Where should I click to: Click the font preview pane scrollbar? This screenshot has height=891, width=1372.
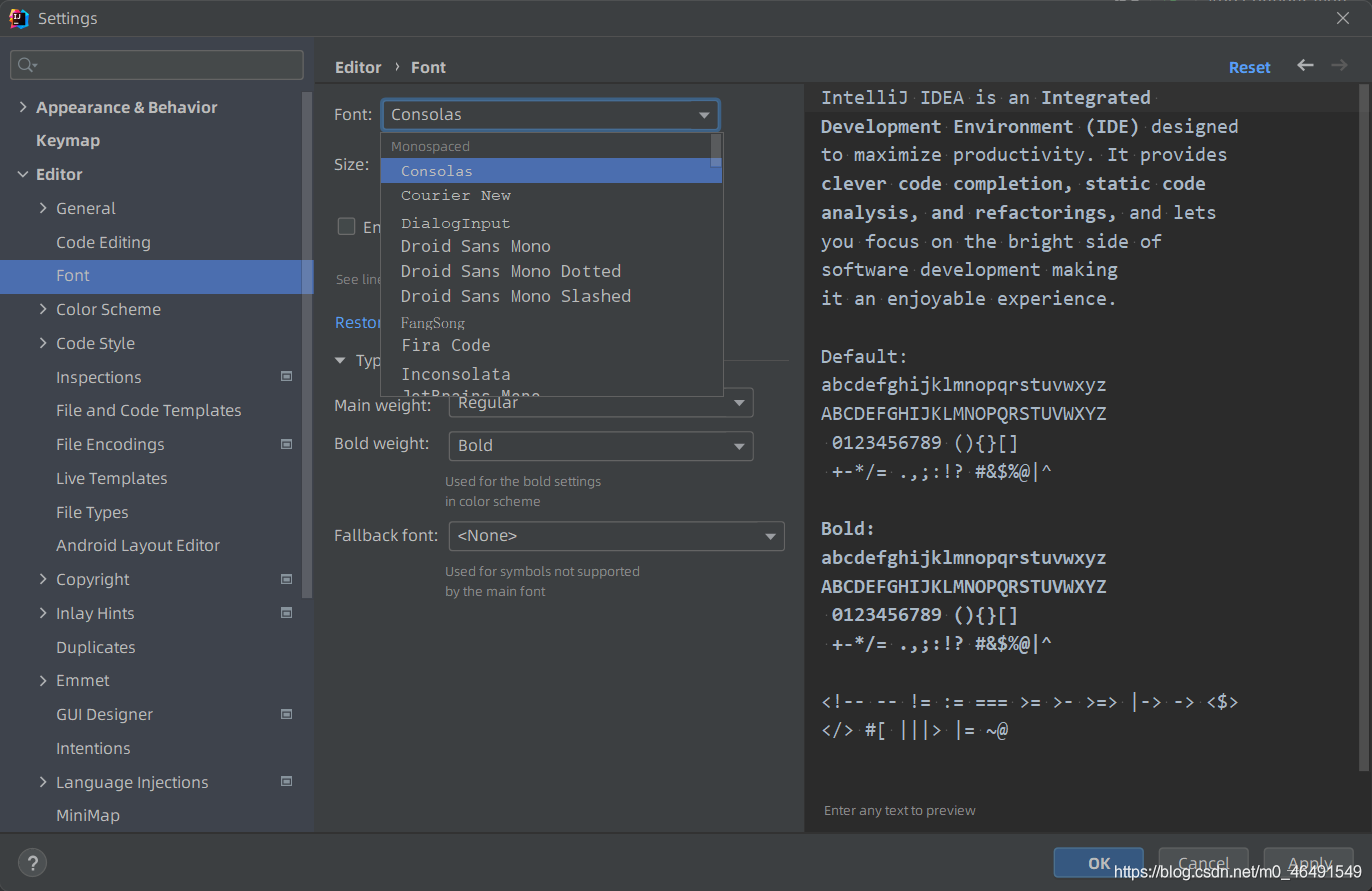tap(1365, 428)
